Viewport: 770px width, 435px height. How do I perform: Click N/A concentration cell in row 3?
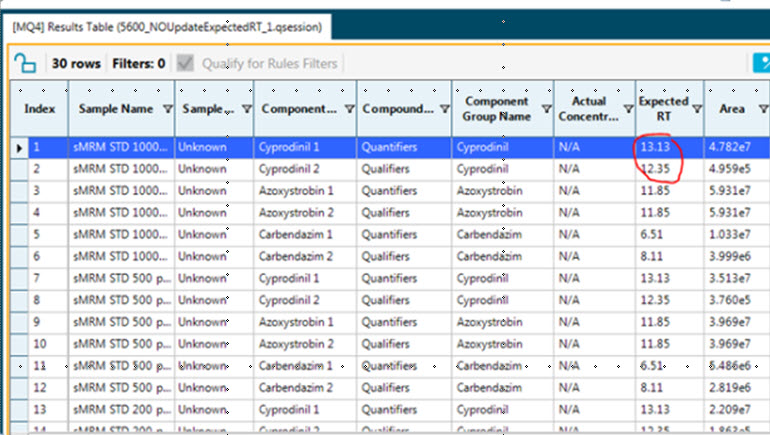pyautogui.click(x=595, y=191)
